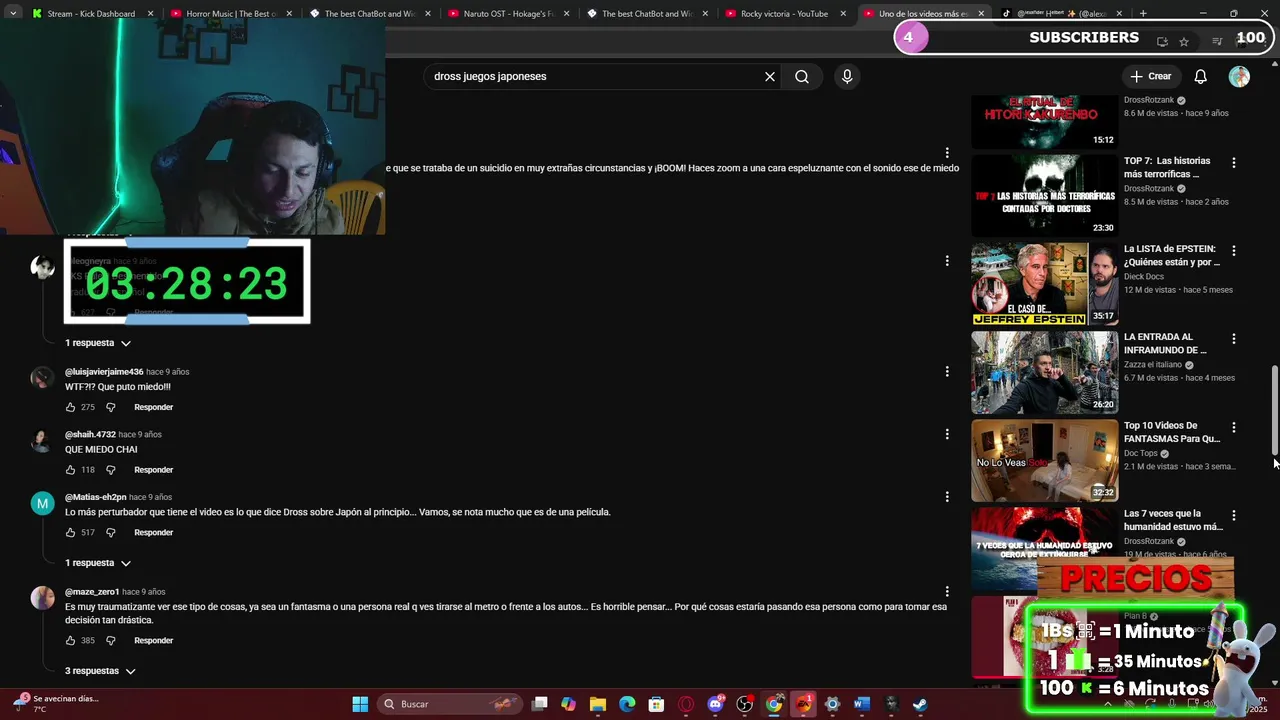
Task: Open the account avatar menu
Action: [x=1239, y=76]
